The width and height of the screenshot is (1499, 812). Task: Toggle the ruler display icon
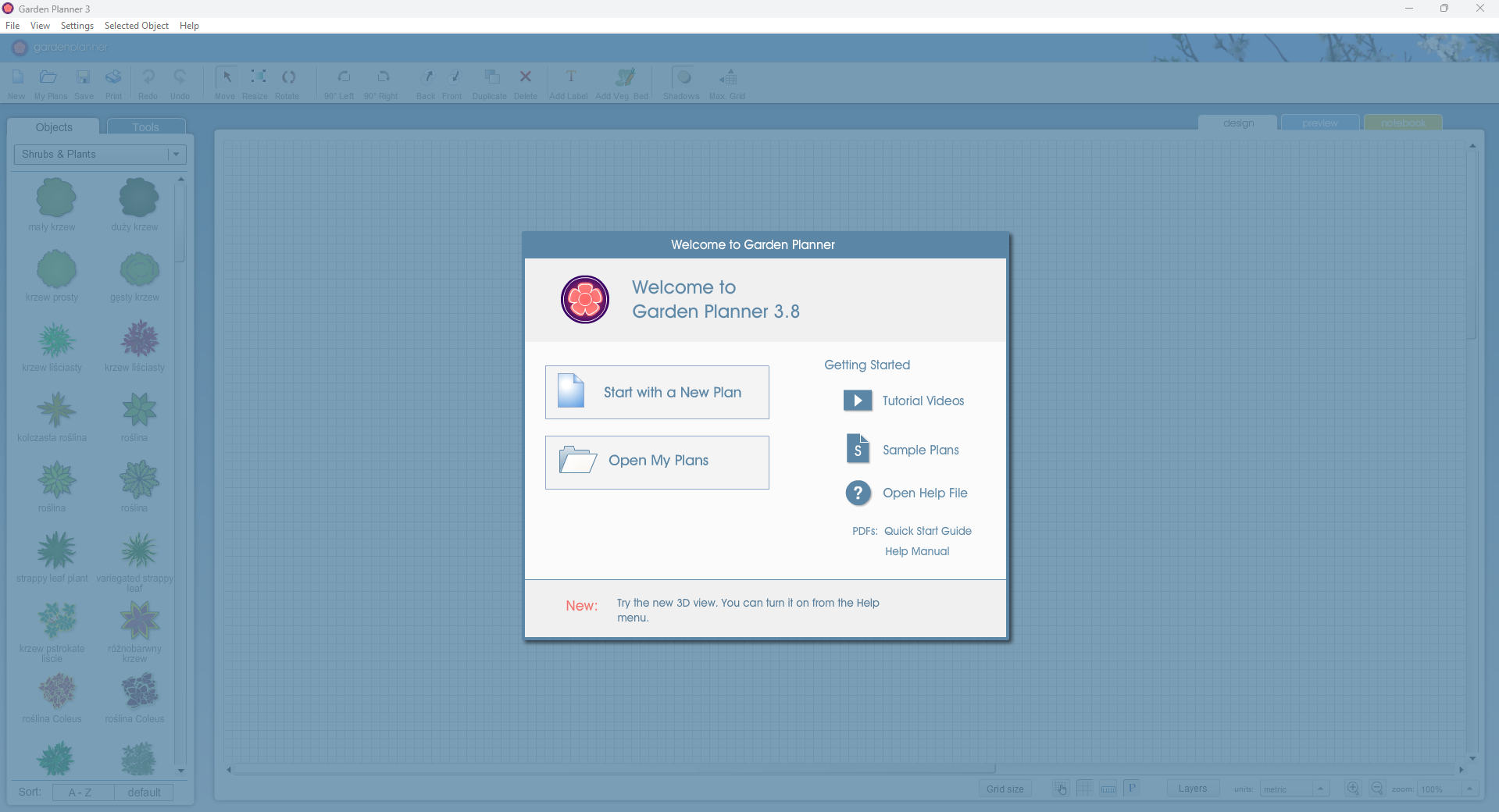[x=1108, y=789]
